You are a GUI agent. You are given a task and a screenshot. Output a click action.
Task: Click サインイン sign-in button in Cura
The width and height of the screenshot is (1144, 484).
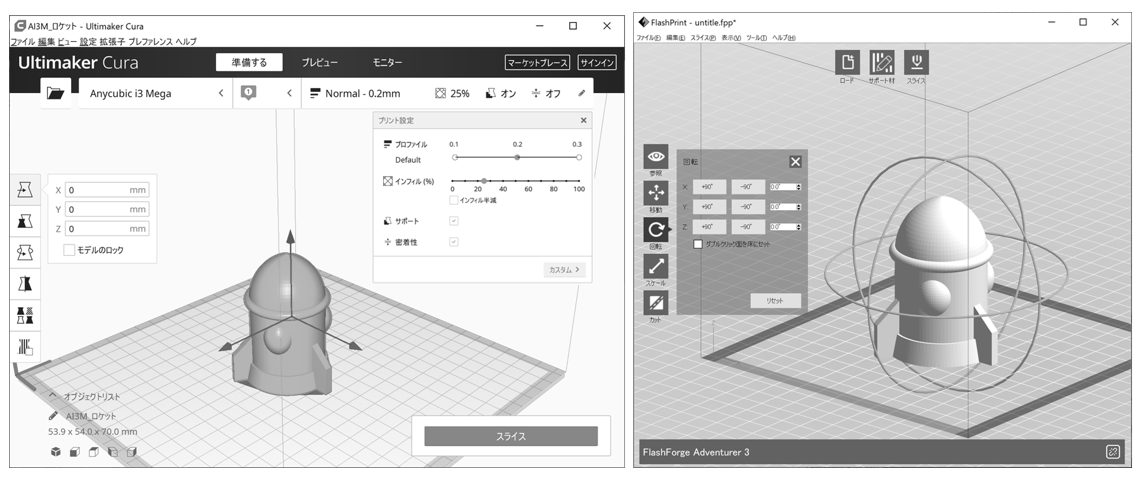(x=597, y=63)
